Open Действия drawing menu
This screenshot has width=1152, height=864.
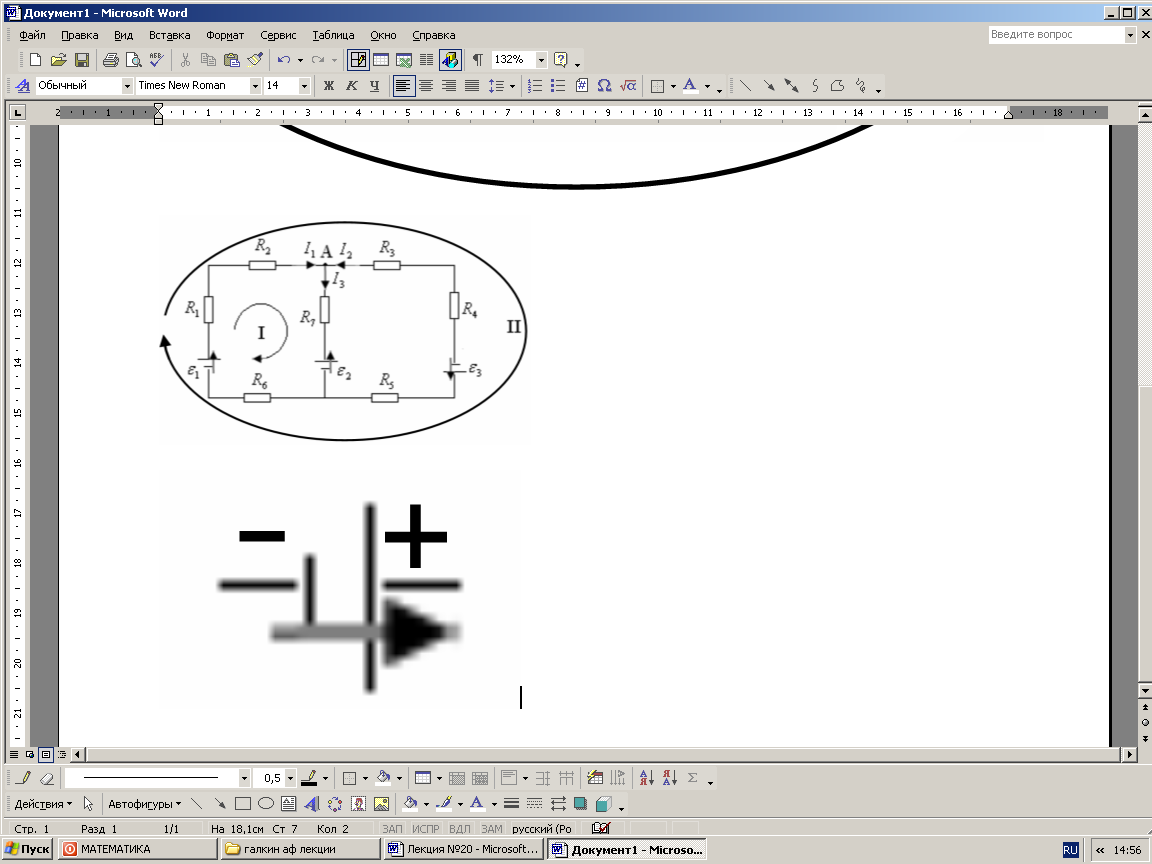coord(43,804)
